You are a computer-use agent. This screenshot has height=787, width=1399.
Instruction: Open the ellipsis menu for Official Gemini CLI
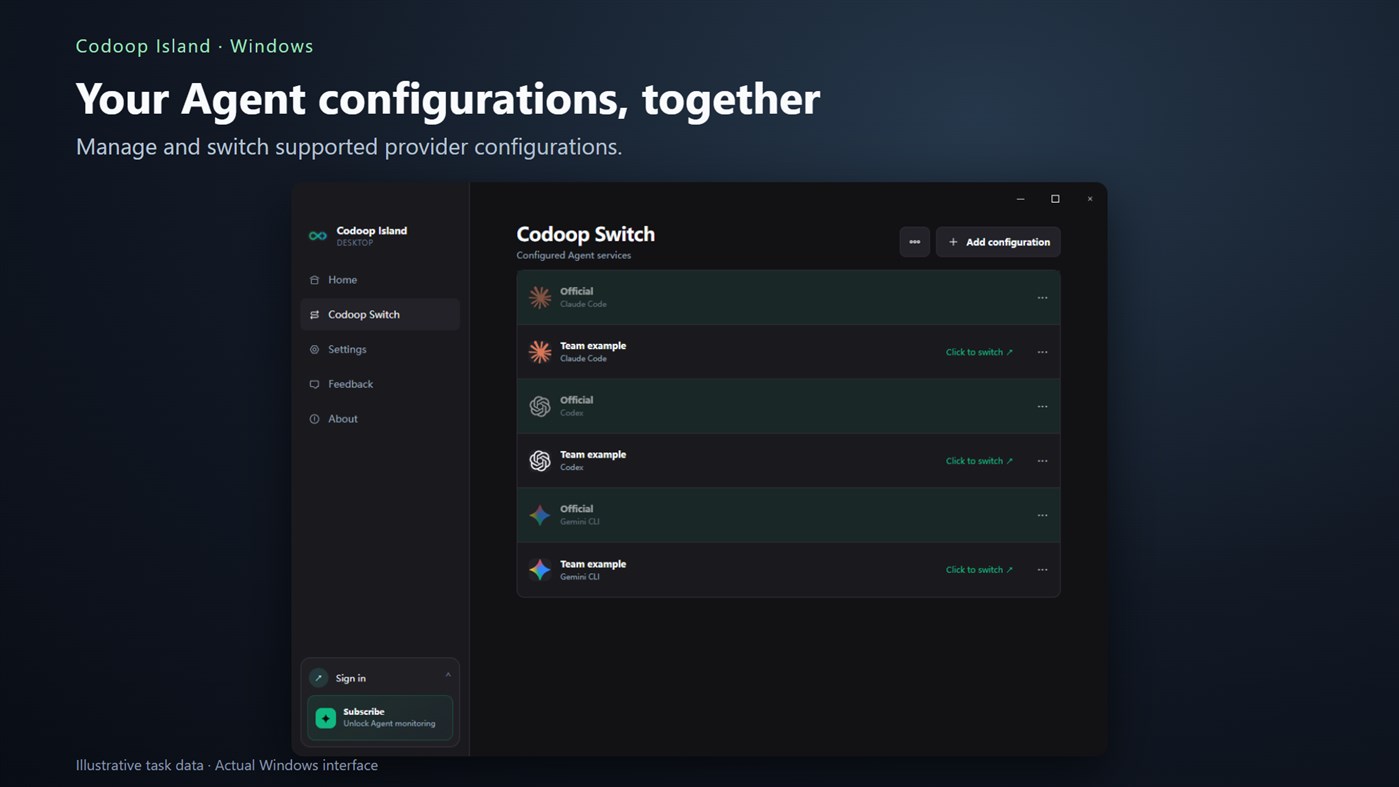tap(1042, 516)
